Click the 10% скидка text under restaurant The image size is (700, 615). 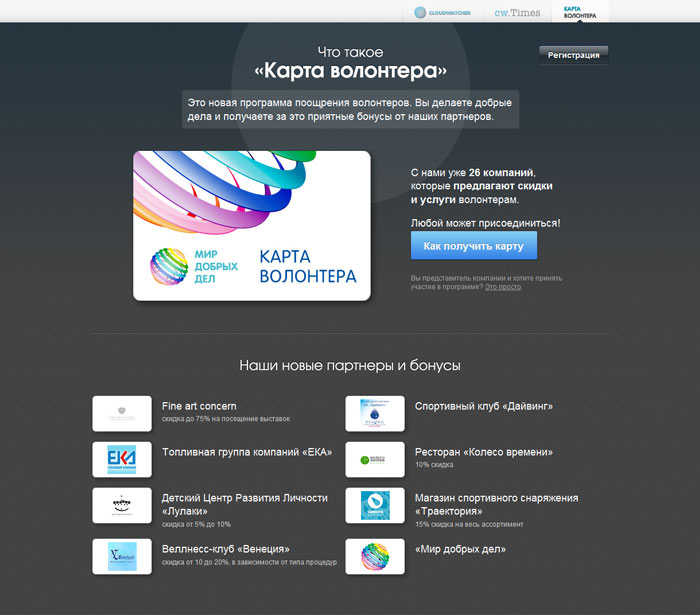[x=434, y=465]
